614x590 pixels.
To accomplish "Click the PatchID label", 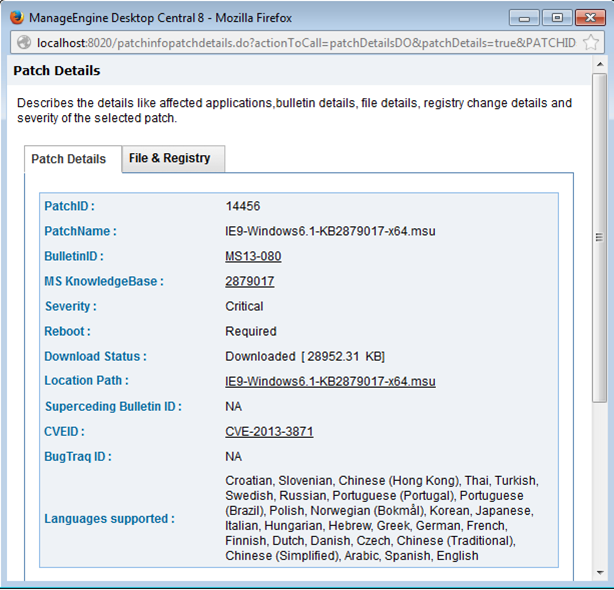I will click(x=69, y=206).
